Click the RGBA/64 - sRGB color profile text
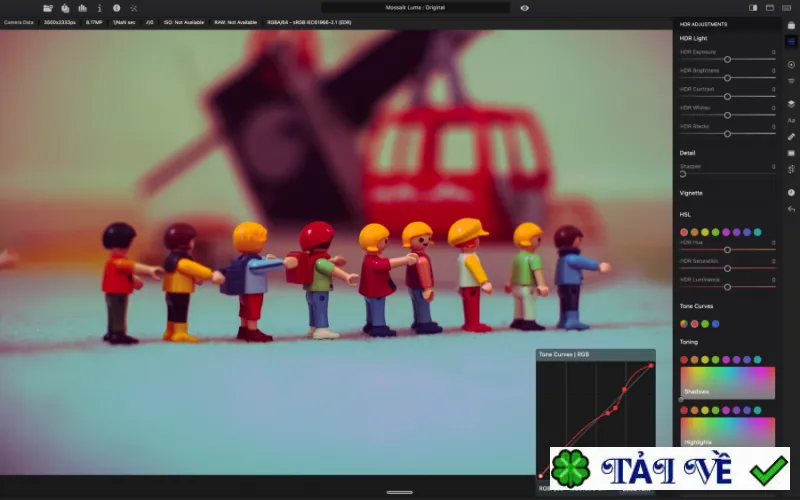The height and width of the screenshot is (500, 800). pyautogui.click(x=309, y=22)
